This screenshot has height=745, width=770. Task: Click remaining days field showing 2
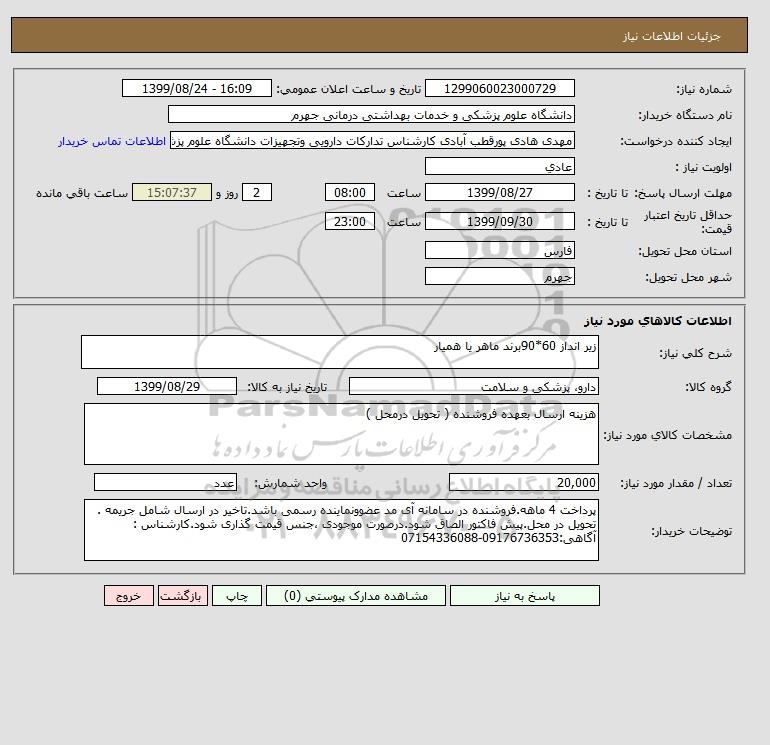pos(257,193)
